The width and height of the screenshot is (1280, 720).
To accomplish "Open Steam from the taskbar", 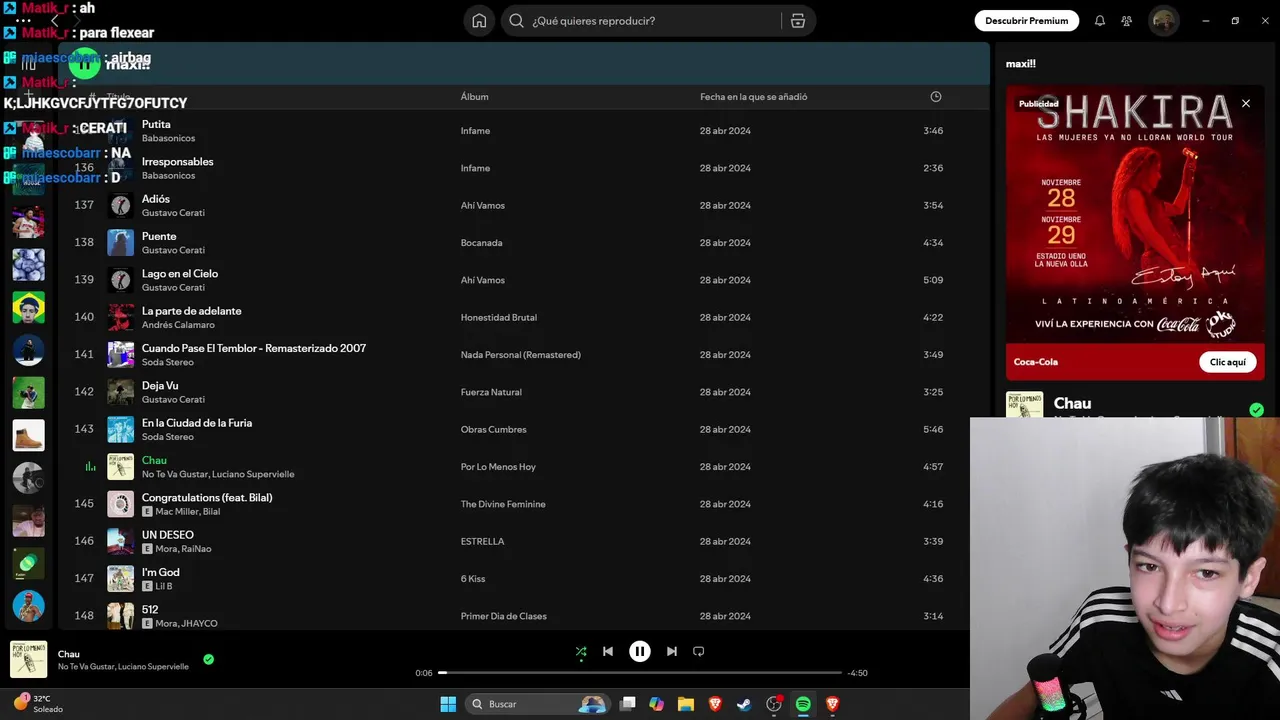I will [x=744, y=704].
